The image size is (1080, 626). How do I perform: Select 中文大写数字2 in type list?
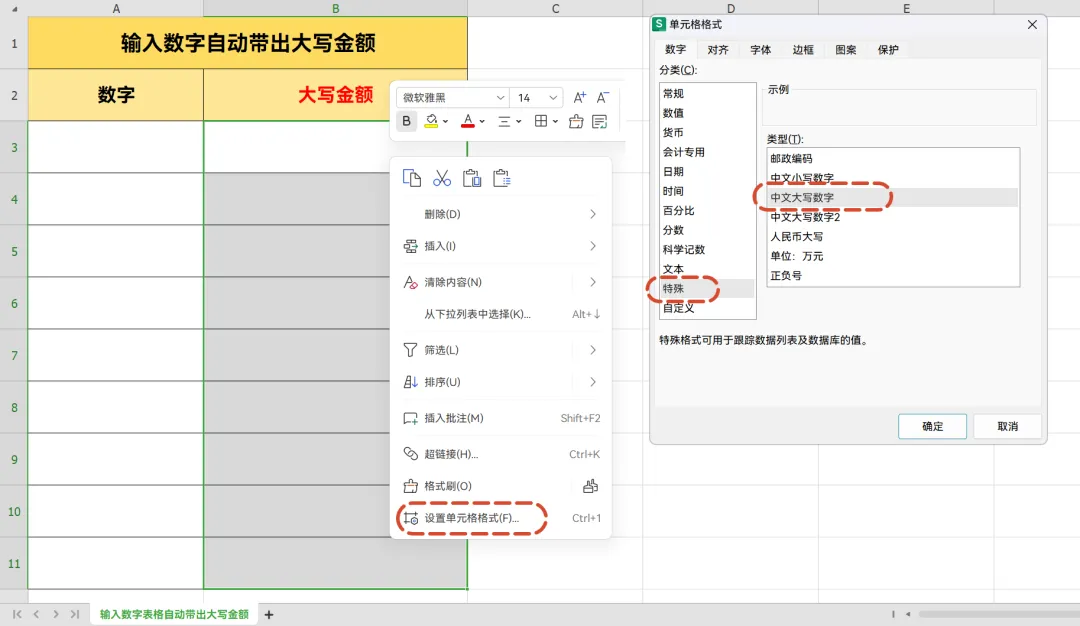point(893,217)
